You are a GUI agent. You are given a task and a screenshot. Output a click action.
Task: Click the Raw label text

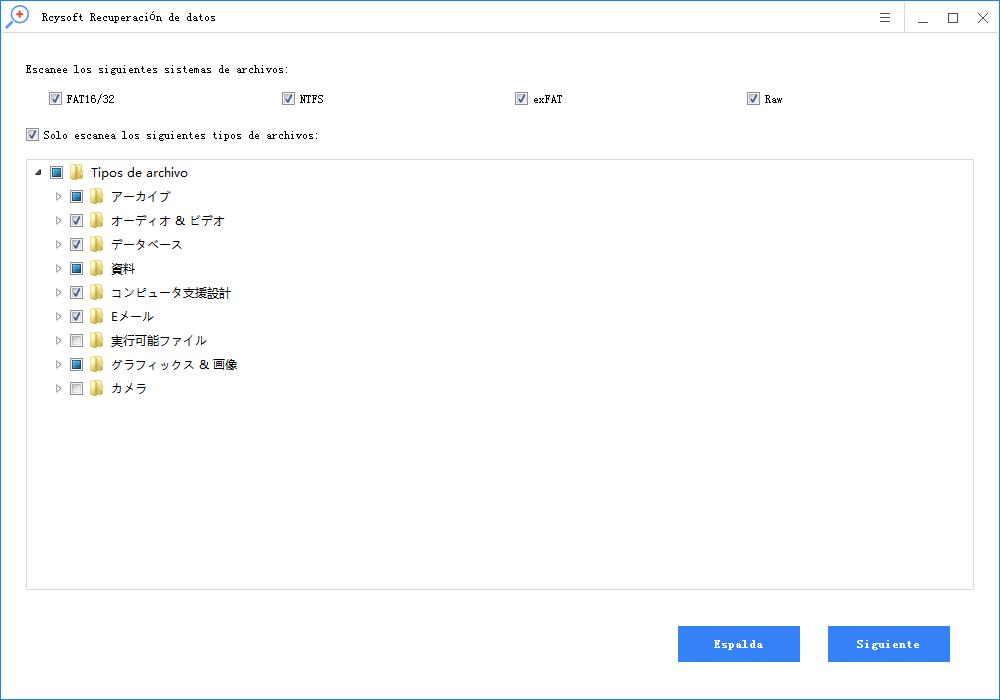(774, 99)
